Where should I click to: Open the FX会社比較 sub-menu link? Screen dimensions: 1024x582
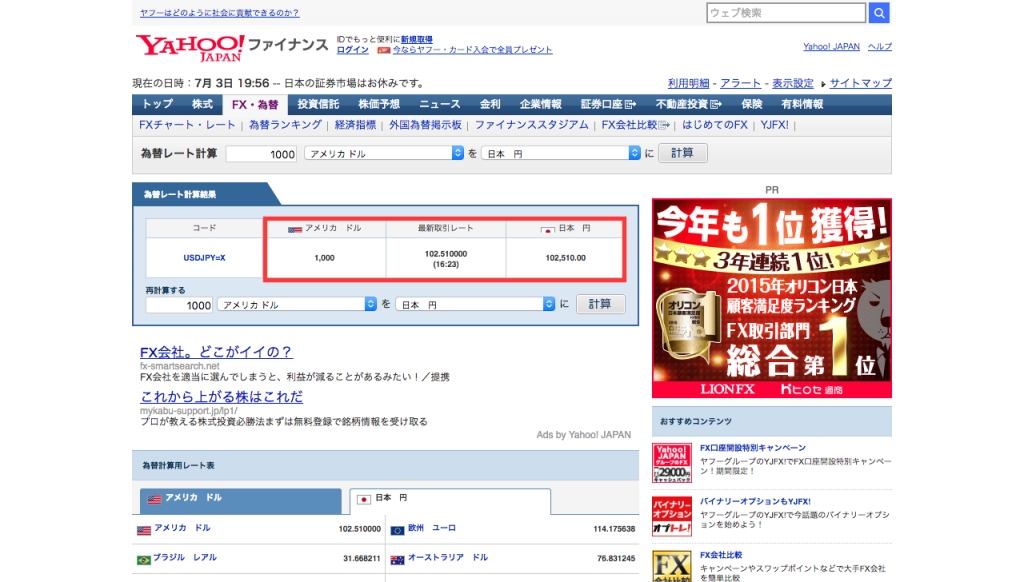click(635, 125)
